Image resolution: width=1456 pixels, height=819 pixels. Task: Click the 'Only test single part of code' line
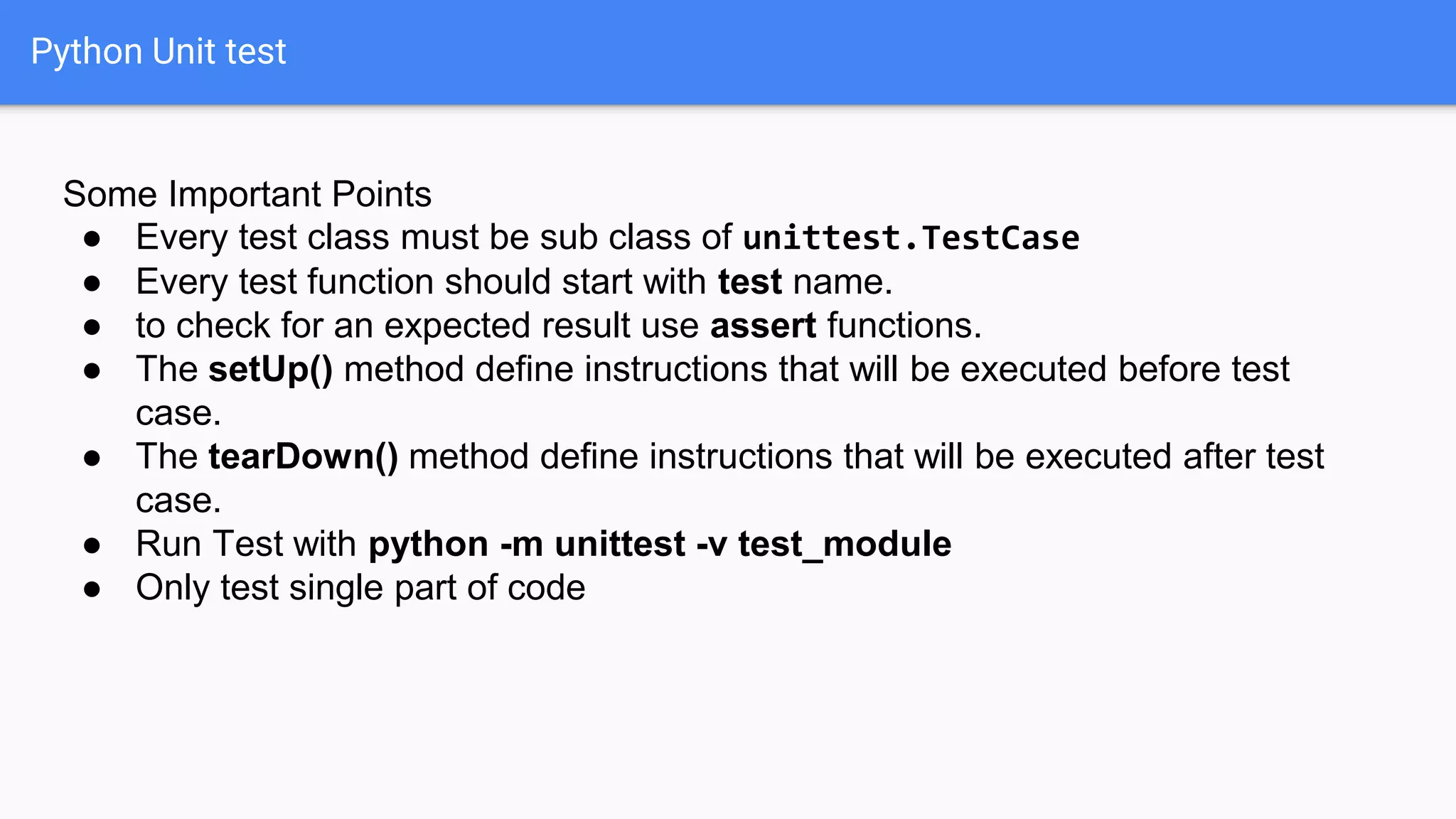[x=360, y=588]
